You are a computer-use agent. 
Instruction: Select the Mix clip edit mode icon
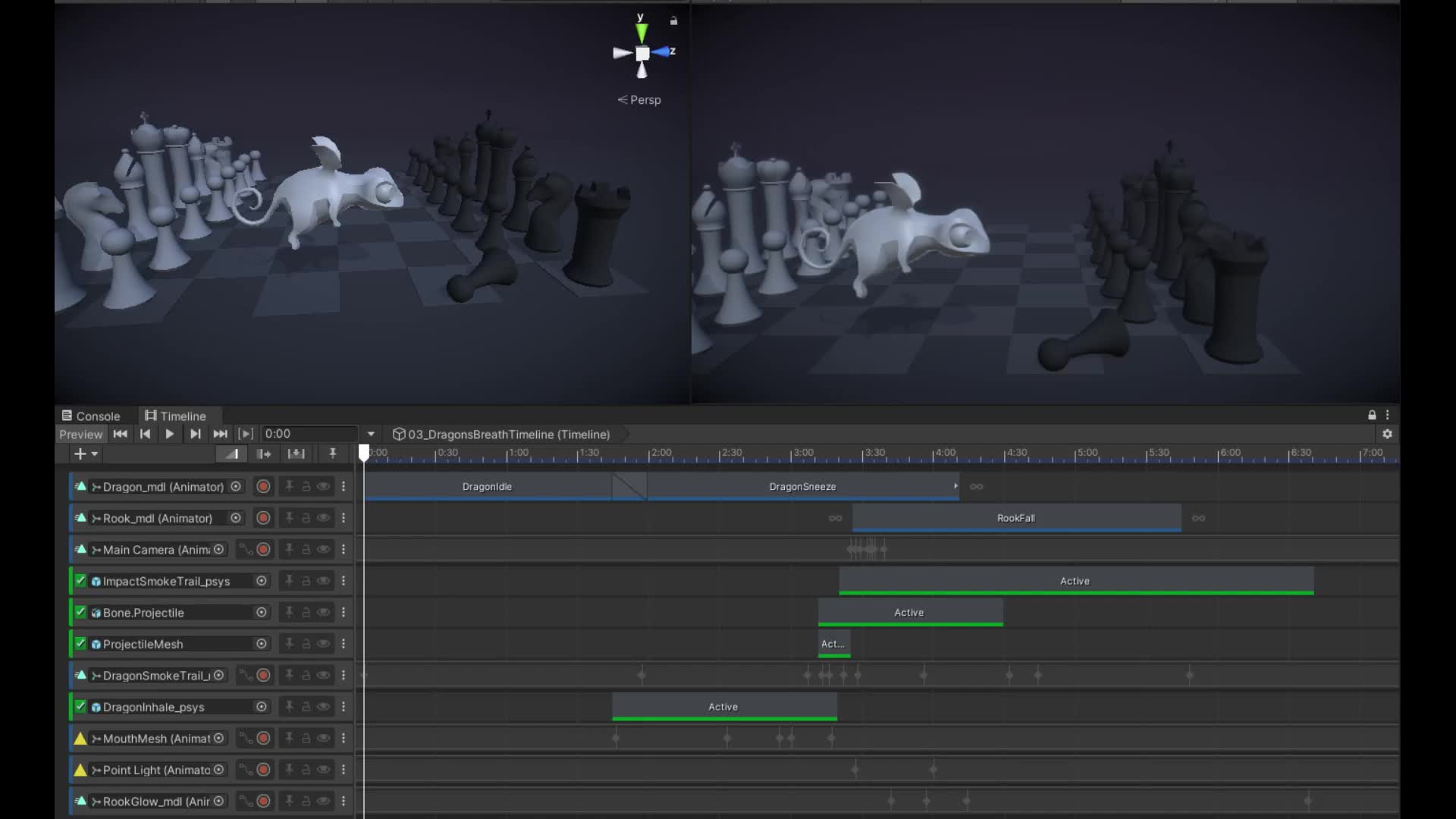231,453
